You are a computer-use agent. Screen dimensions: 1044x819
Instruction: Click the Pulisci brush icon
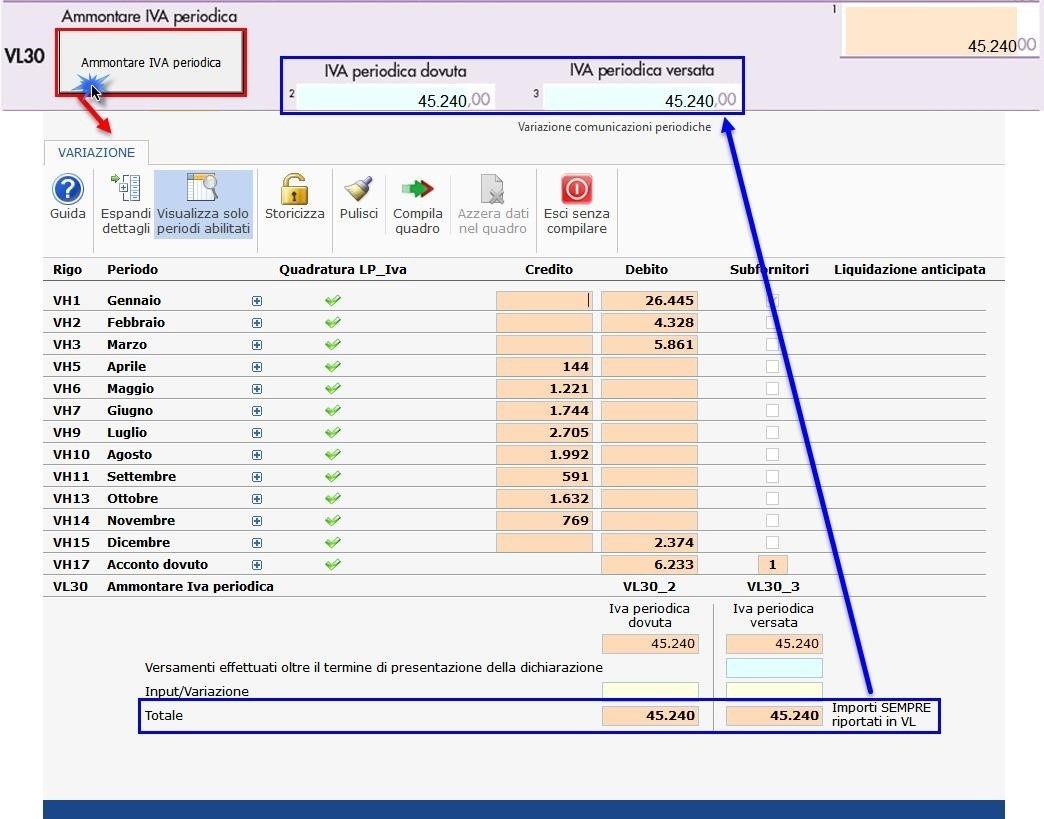coord(358,189)
